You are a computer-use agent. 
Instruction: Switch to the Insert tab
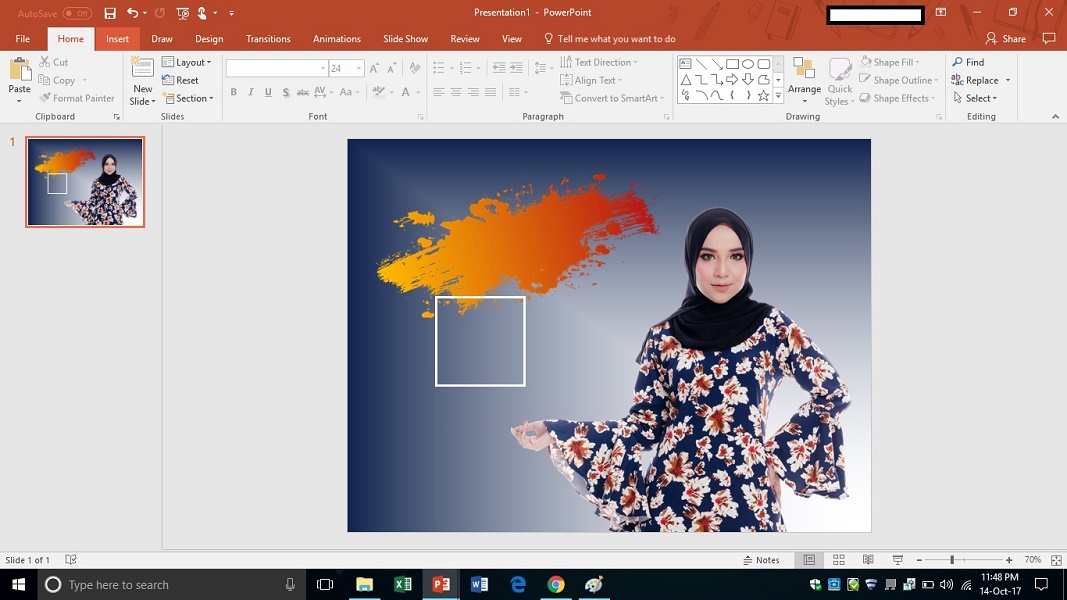[x=117, y=39]
